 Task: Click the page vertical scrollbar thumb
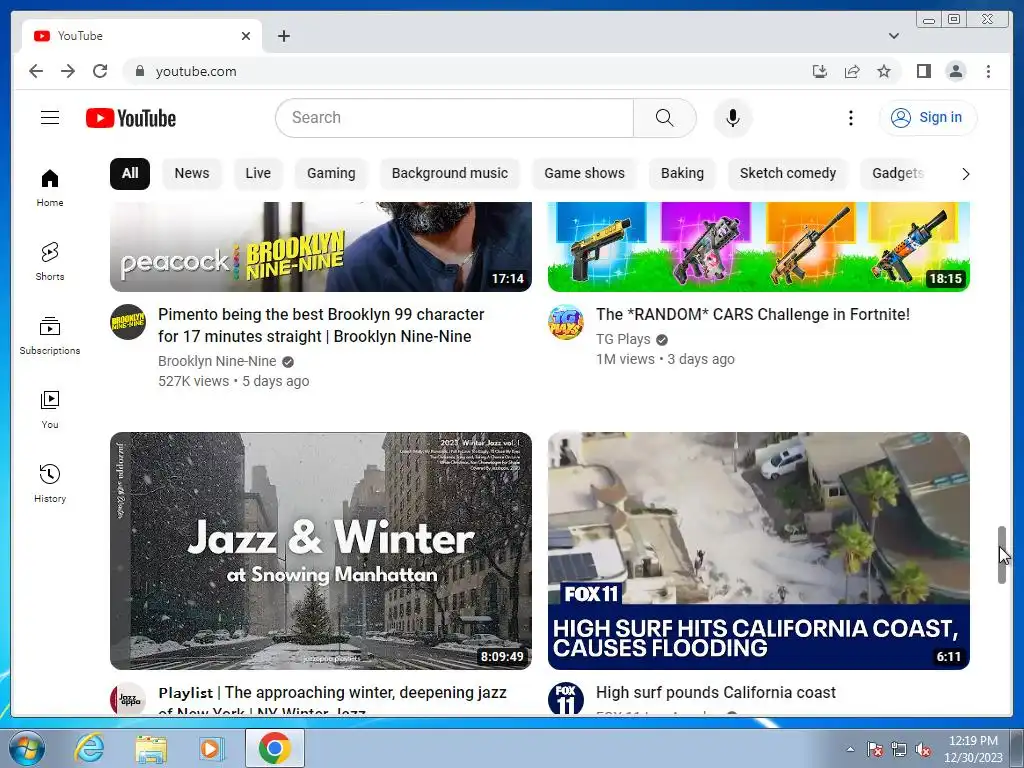tap(1002, 554)
